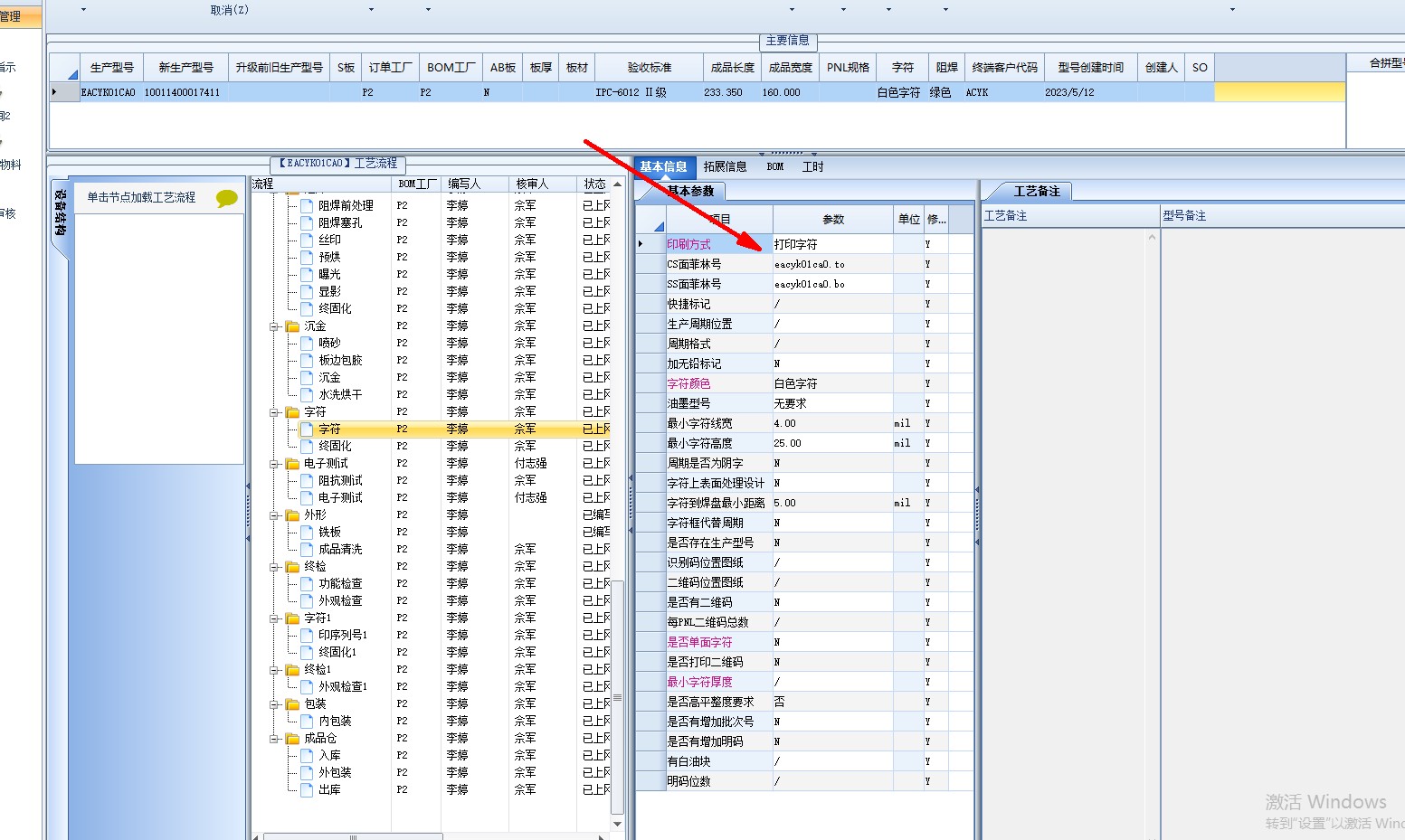Viewport: 1405px width, 840px height.
Task: Click the 成品仓 folder icon
Action: click(x=292, y=739)
